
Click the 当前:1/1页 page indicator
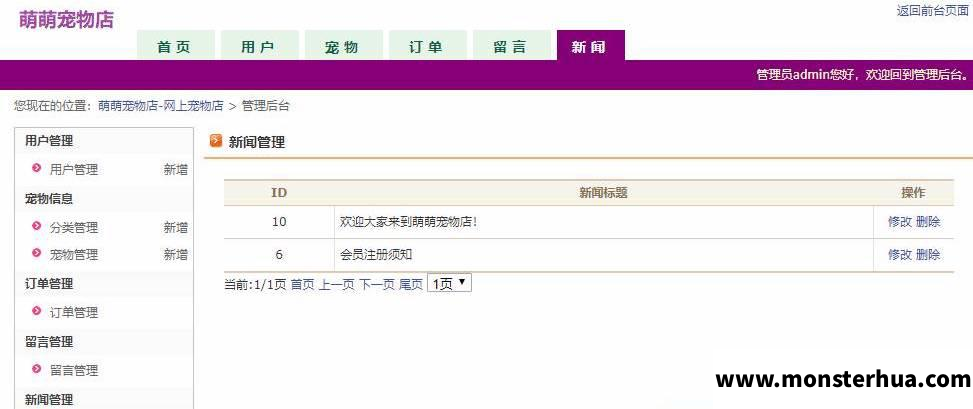pyautogui.click(x=255, y=284)
